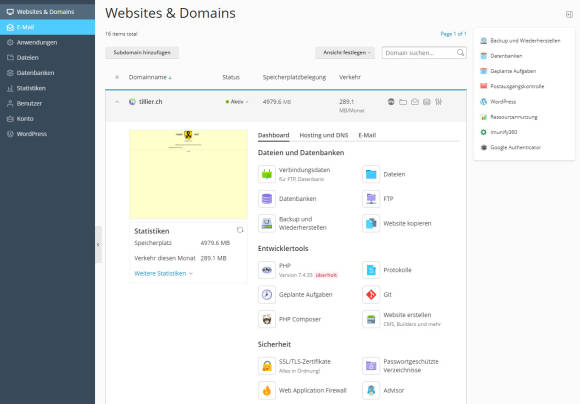The image size is (580, 404).
Task: Open the Git developer tool icon
Action: 371,295
